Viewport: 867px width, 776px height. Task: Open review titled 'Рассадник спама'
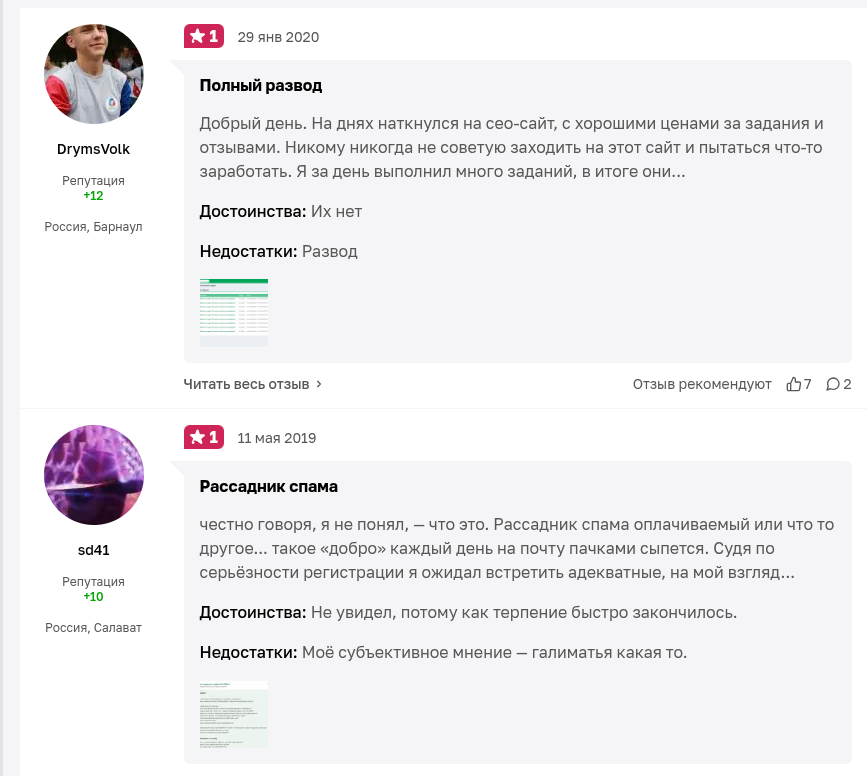(x=269, y=487)
